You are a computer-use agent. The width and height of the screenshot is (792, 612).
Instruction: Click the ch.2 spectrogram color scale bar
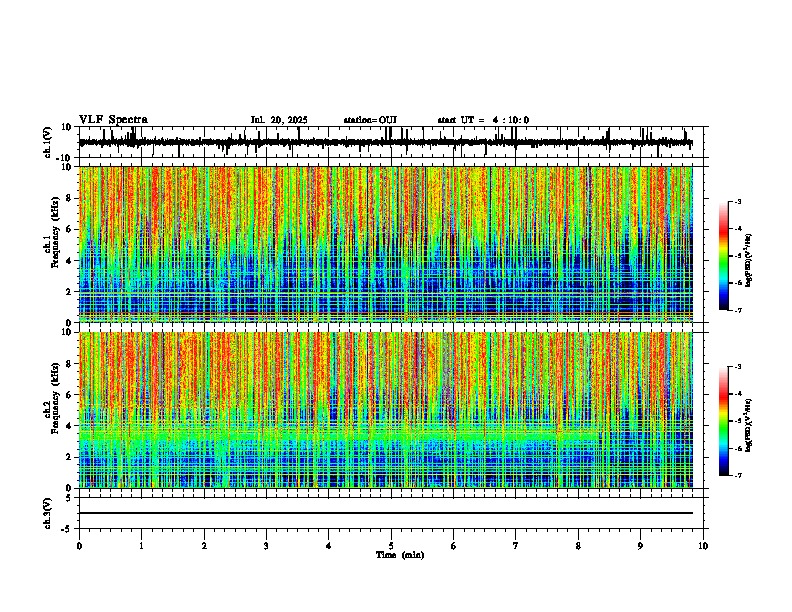pos(724,421)
